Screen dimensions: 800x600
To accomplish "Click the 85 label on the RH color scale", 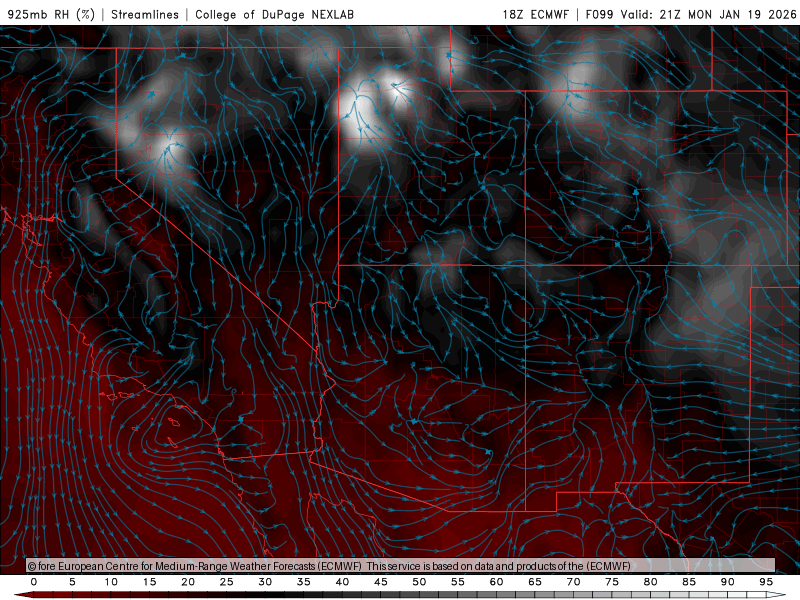I will click(688, 582).
